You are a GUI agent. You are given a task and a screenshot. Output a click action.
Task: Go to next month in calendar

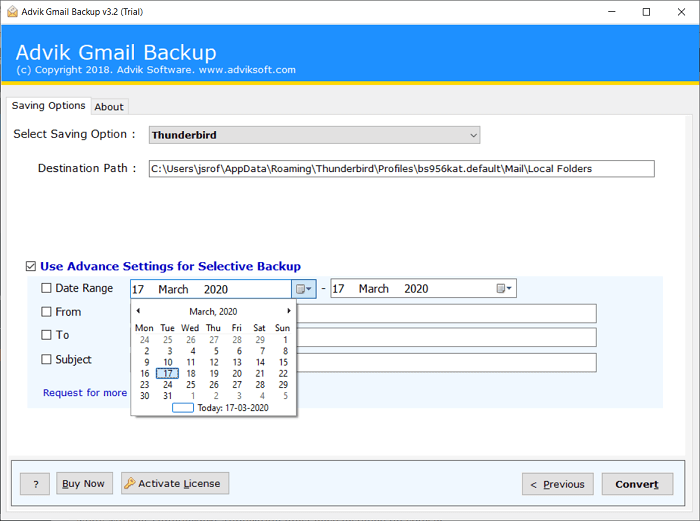(289, 311)
